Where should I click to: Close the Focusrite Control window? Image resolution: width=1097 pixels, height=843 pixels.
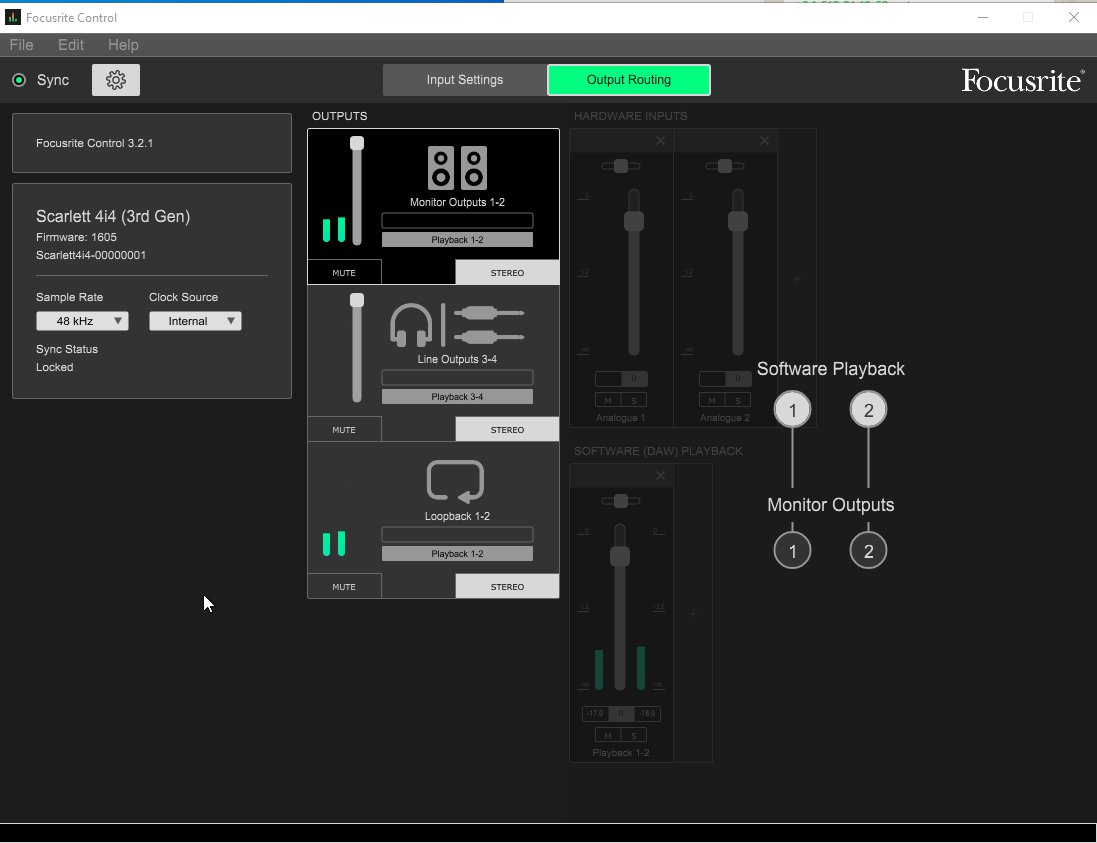(1074, 17)
